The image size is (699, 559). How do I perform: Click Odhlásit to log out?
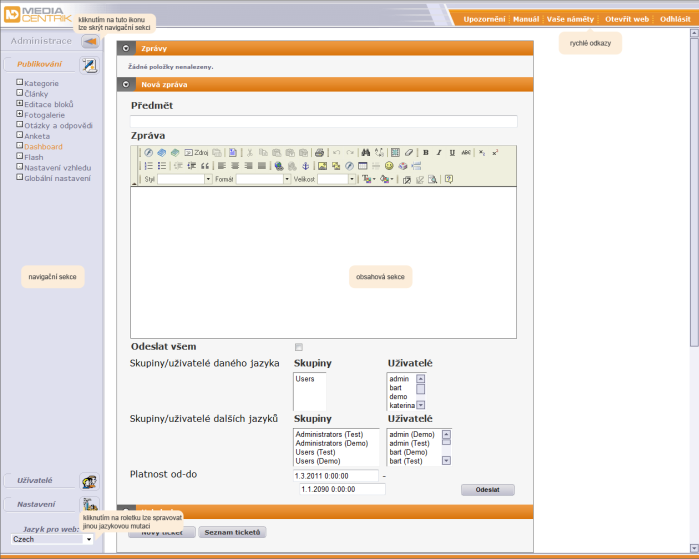click(675, 19)
